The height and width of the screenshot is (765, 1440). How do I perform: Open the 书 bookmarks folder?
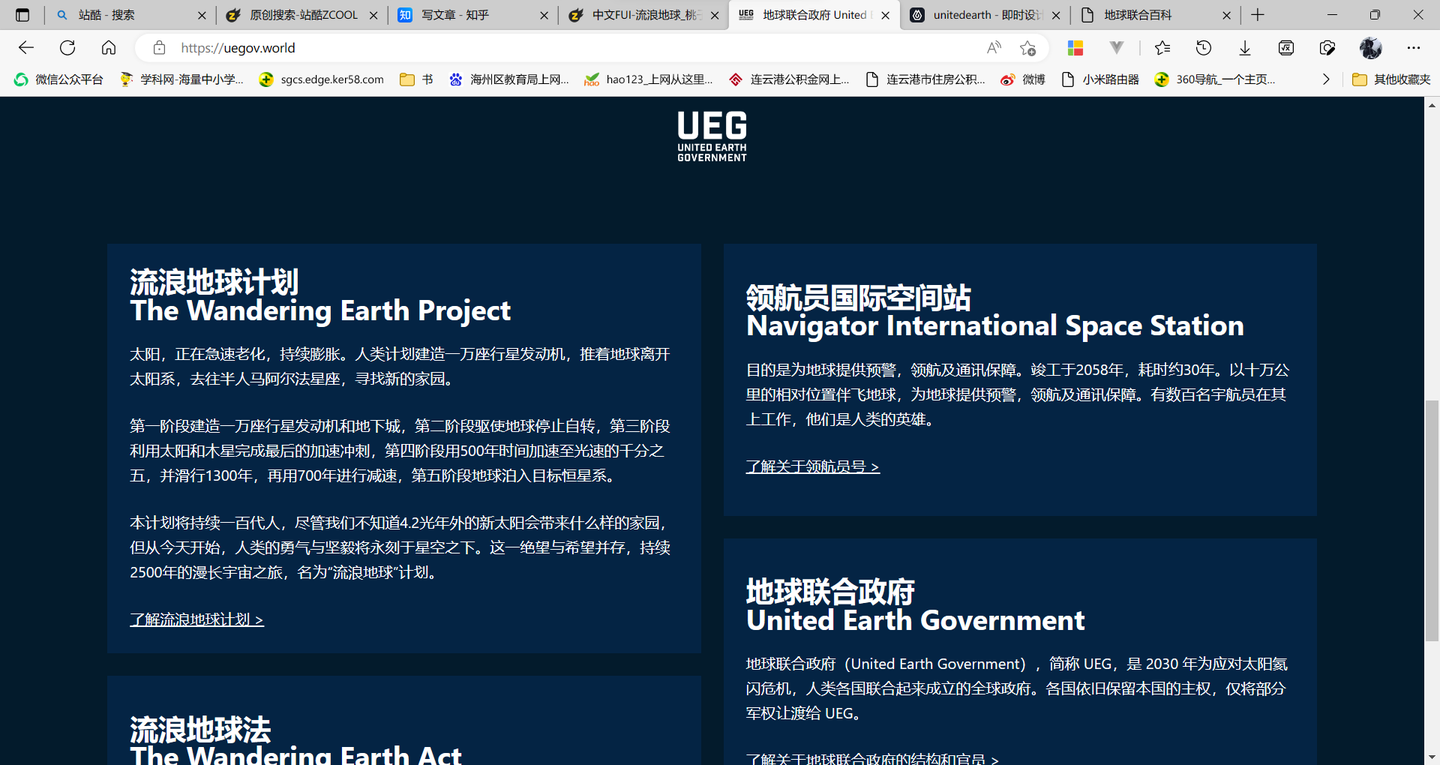(x=415, y=79)
